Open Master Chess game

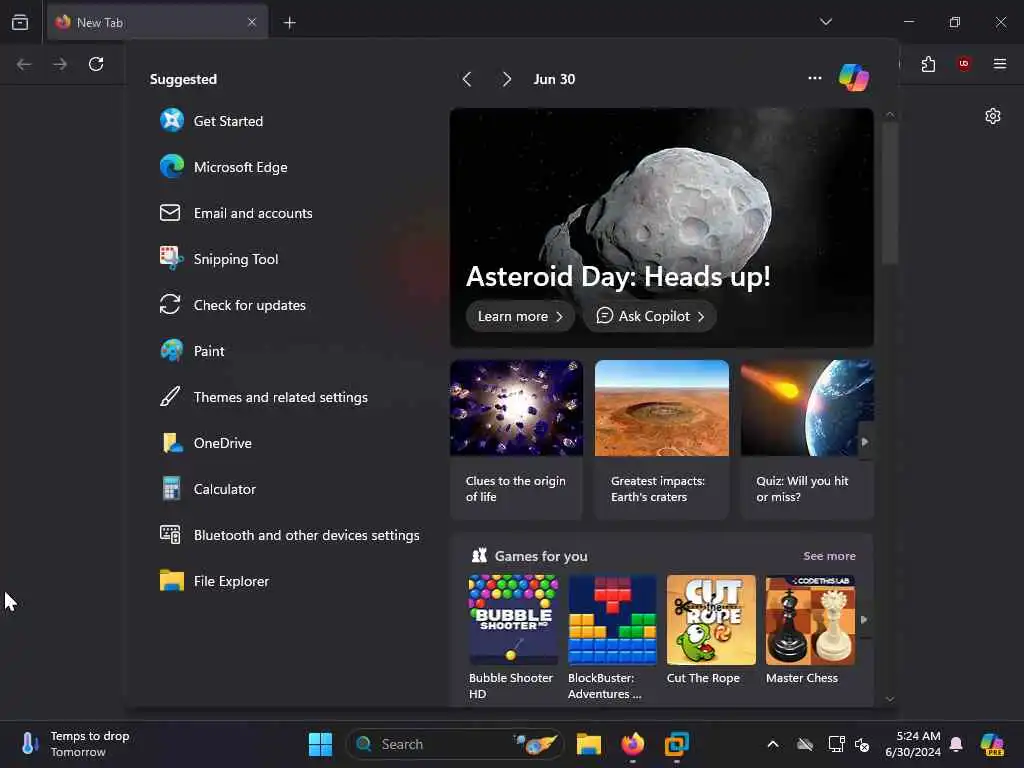click(810, 630)
